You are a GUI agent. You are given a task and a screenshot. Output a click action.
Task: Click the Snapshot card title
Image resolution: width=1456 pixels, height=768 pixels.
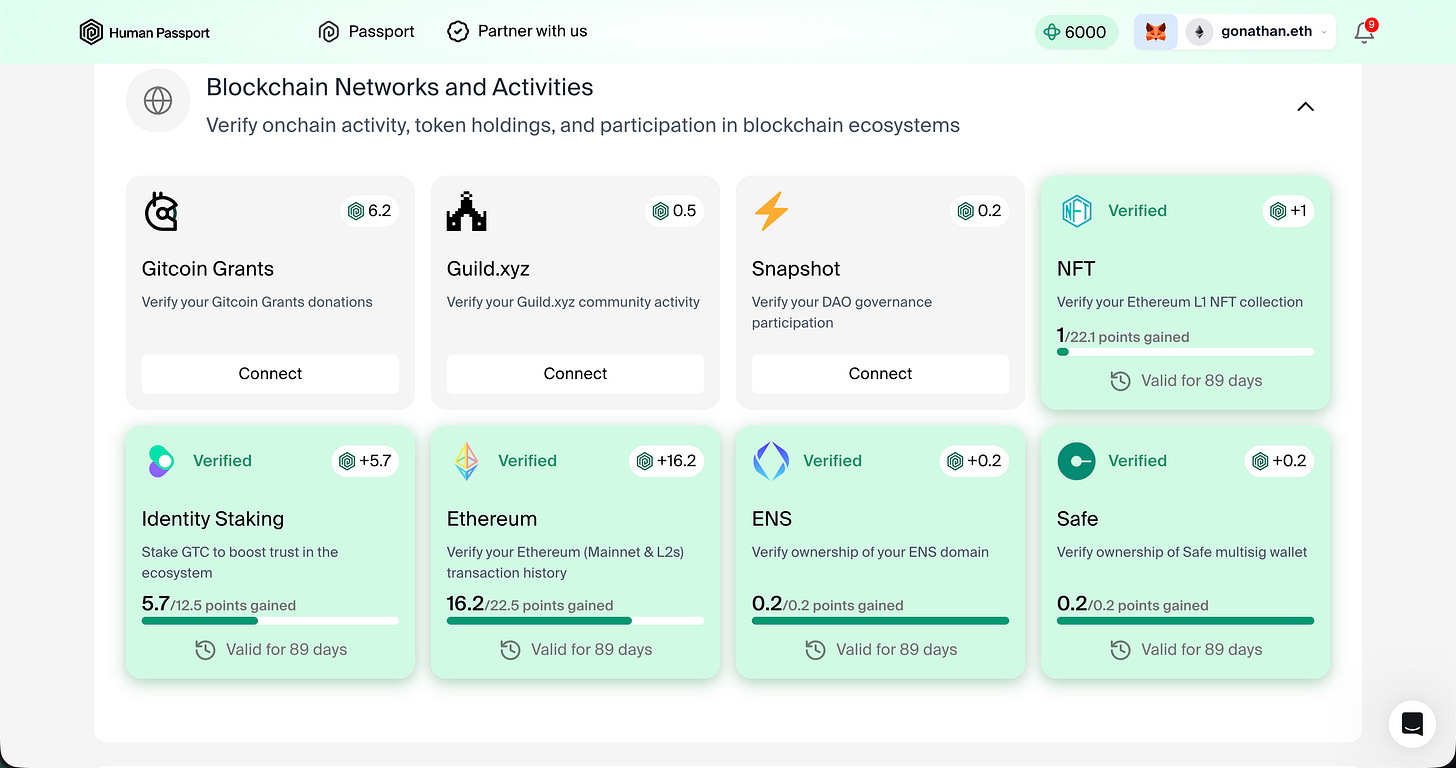tap(796, 269)
